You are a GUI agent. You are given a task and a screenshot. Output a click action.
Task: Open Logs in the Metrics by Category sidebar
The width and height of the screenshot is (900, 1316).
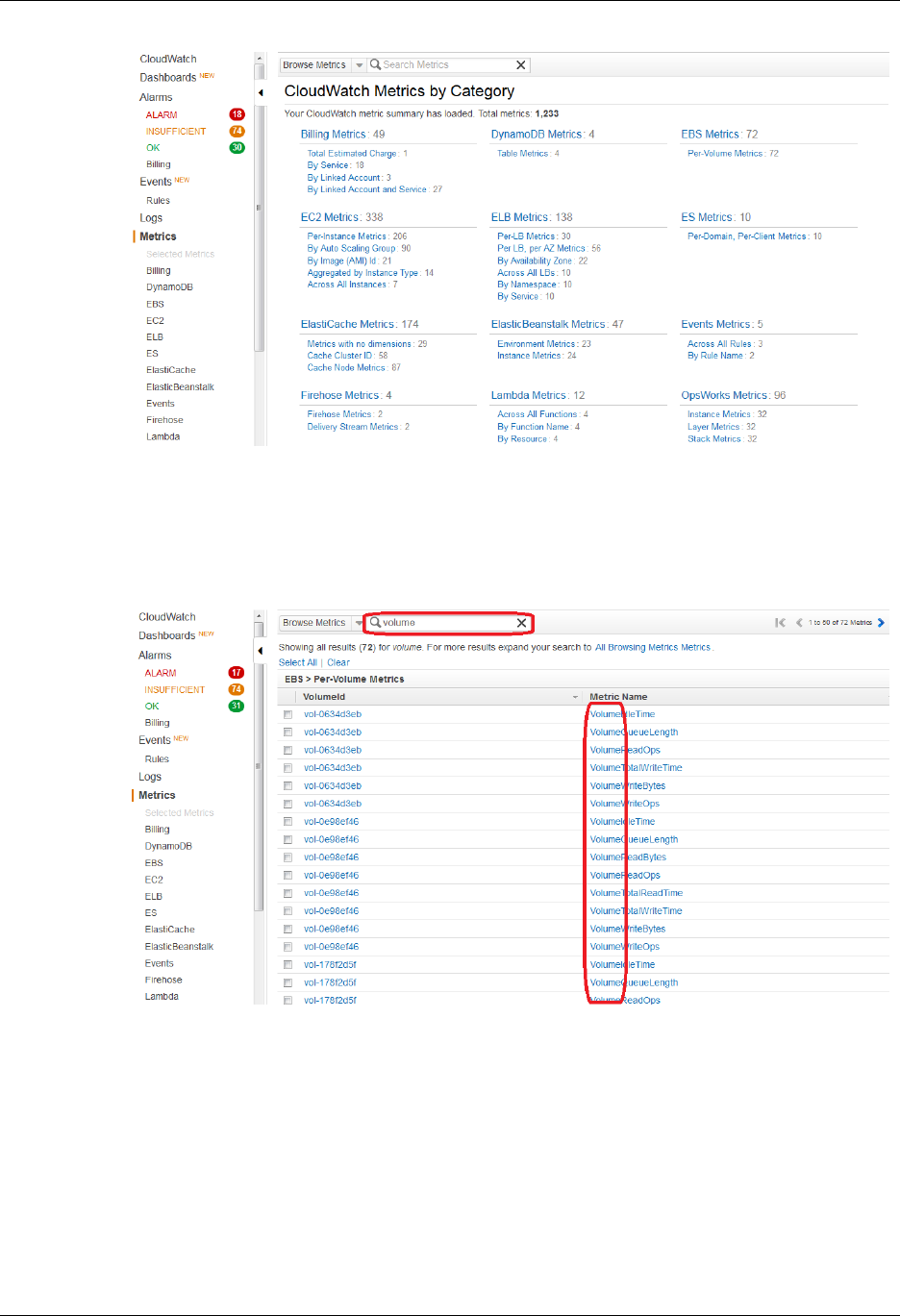pos(151,218)
